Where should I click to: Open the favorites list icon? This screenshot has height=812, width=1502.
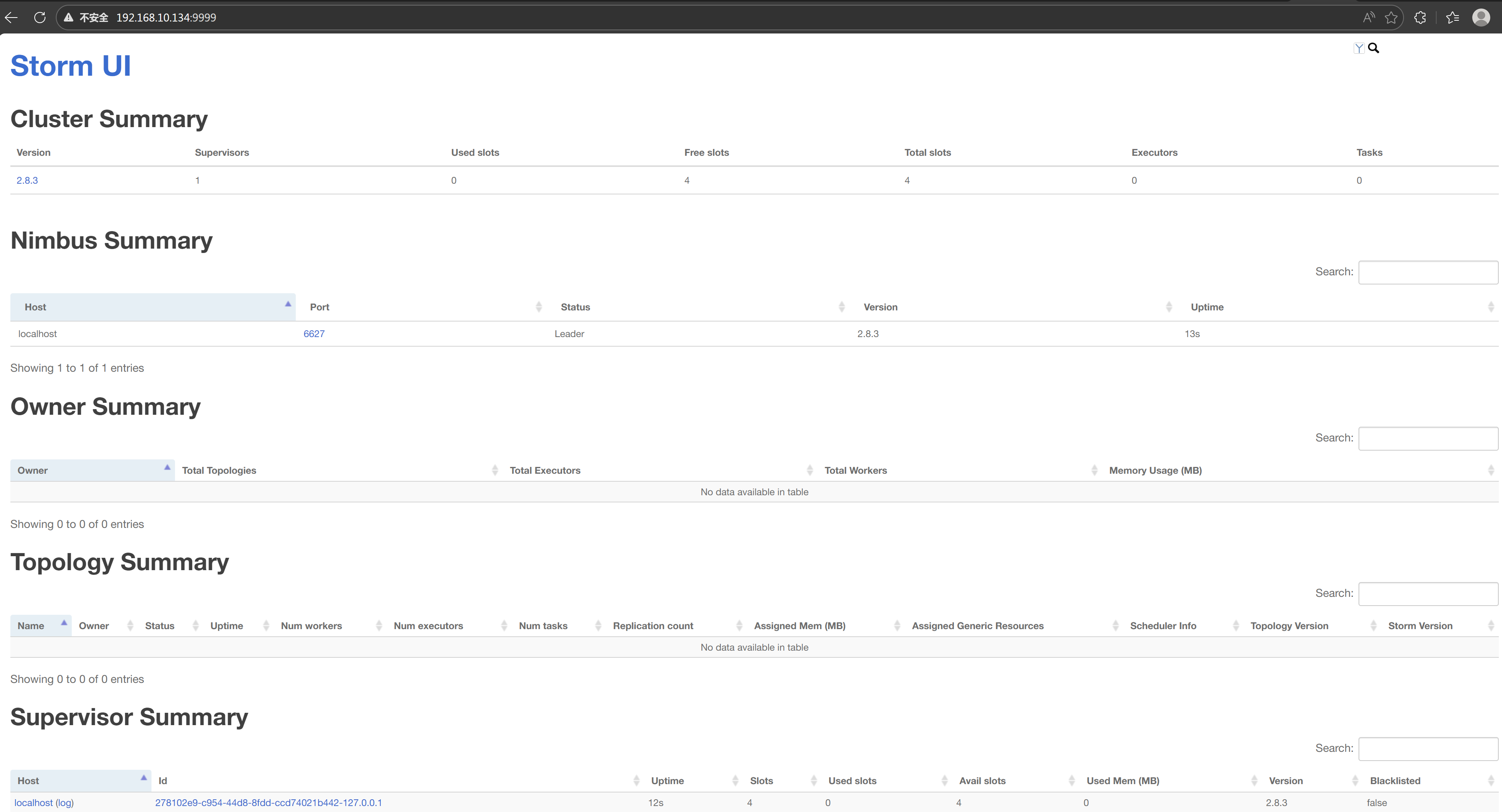pyautogui.click(x=1453, y=18)
